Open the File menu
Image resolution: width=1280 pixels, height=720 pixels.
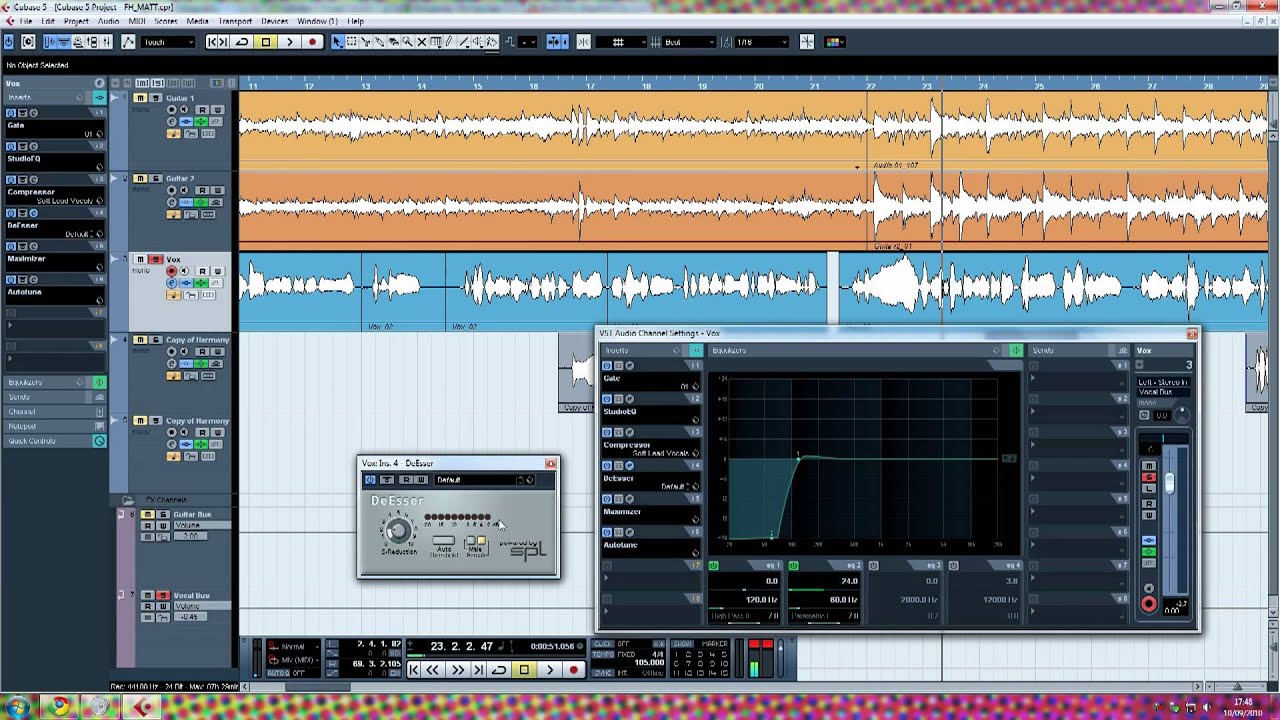coord(25,21)
